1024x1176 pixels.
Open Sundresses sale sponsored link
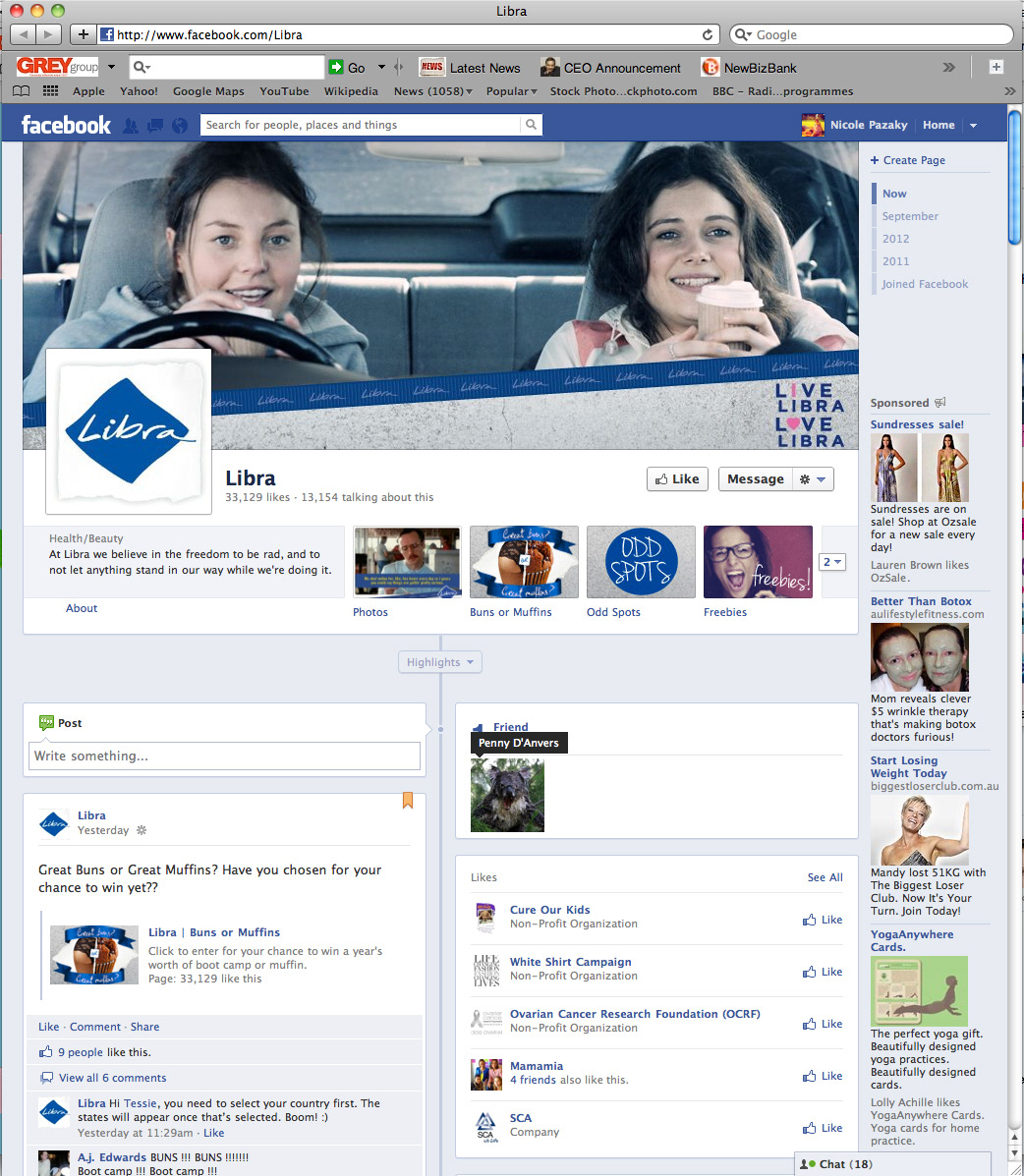click(x=917, y=424)
